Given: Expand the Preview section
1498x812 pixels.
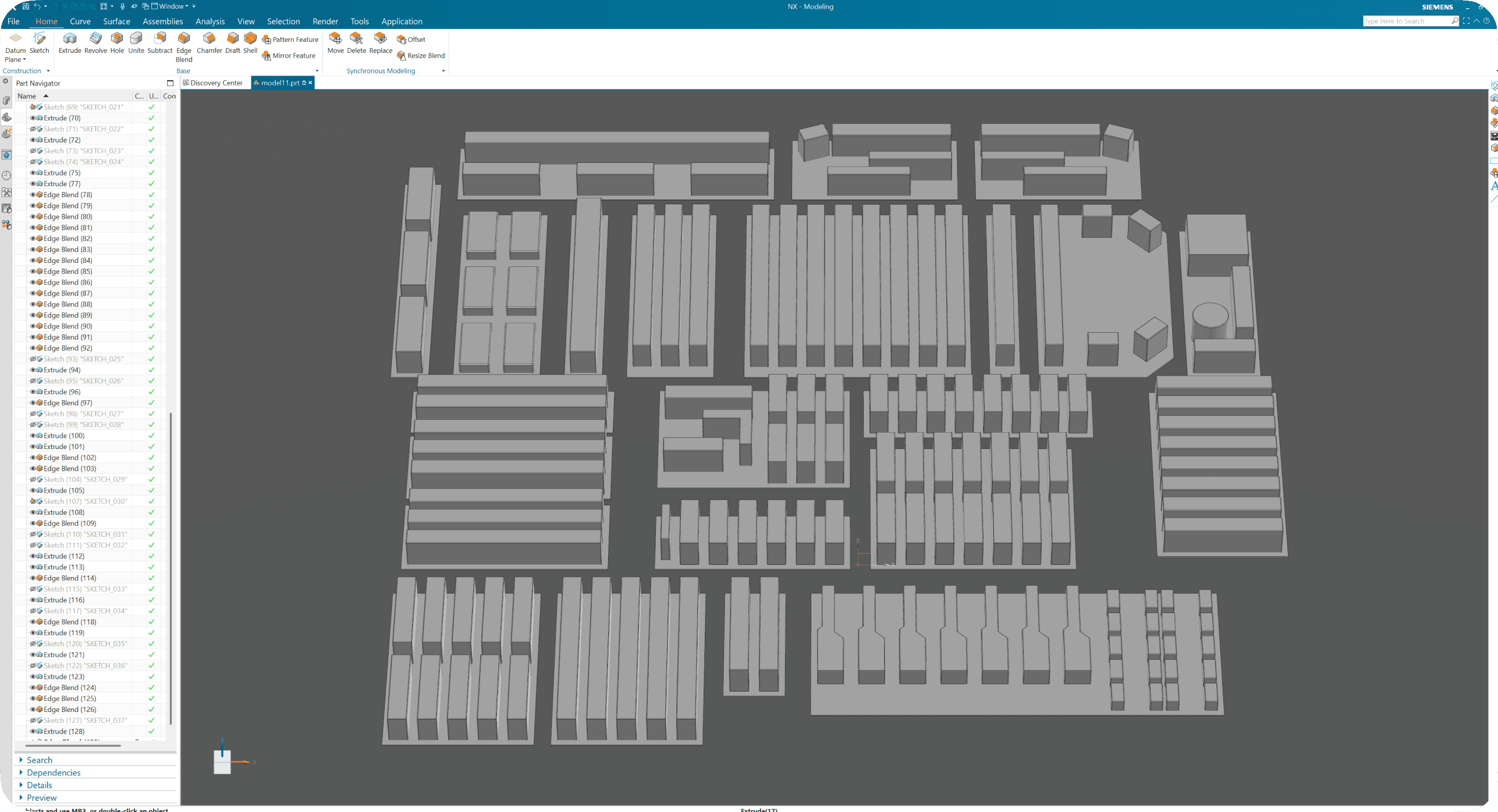Looking at the screenshot, I should click(41, 797).
